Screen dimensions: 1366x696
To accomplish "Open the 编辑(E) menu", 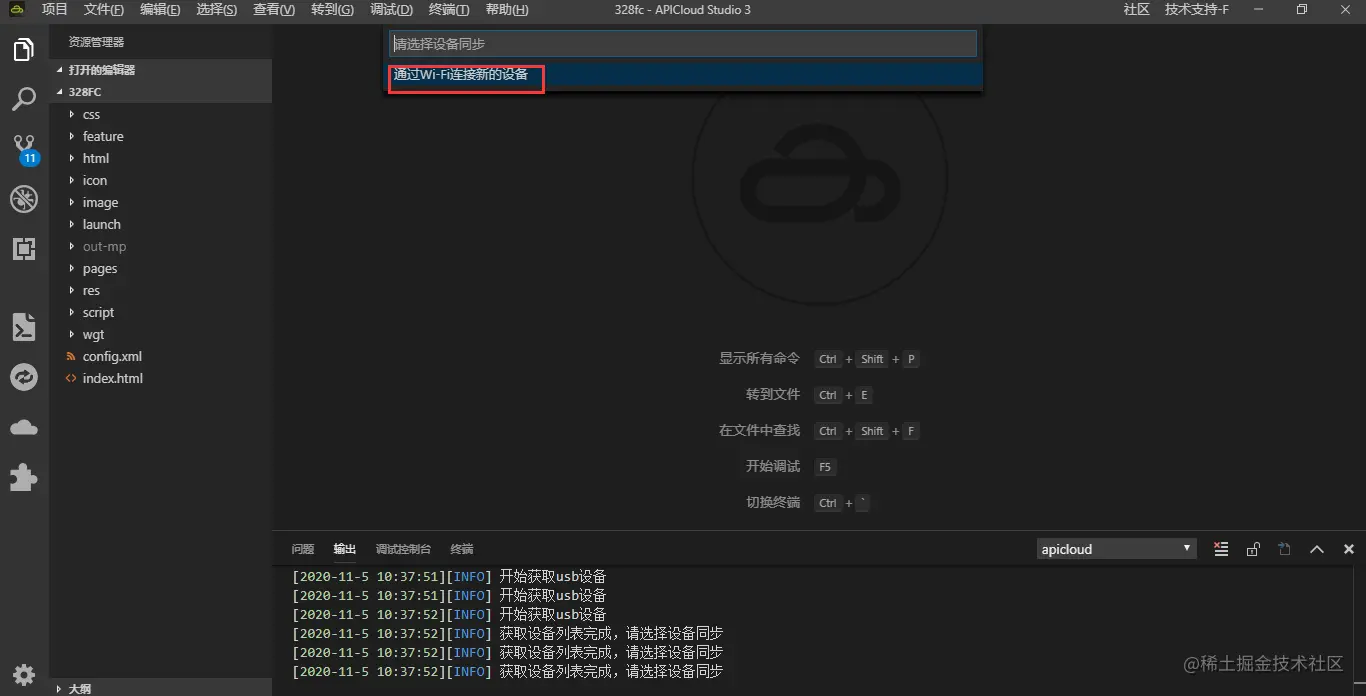I will (x=160, y=10).
